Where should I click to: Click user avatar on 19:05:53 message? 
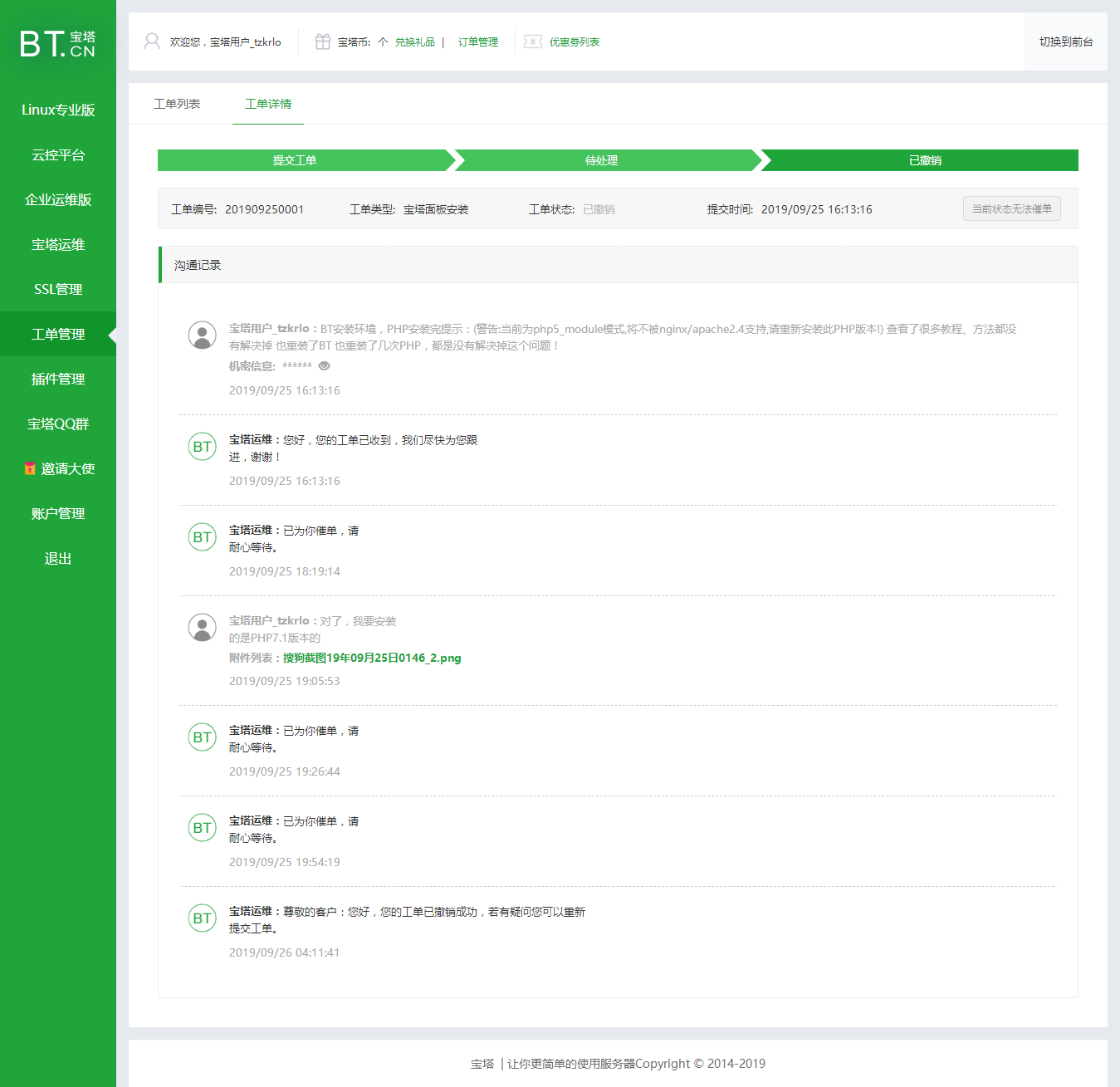click(x=202, y=627)
